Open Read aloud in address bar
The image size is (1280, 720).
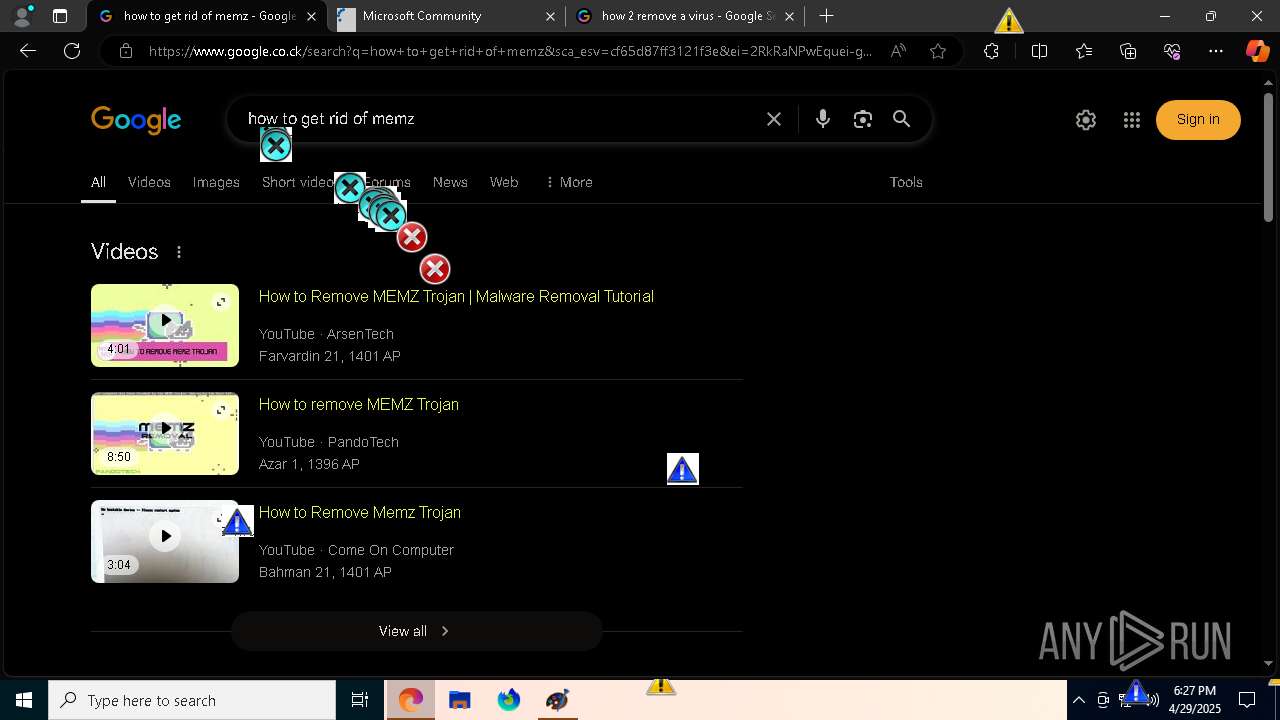(x=898, y=51)
